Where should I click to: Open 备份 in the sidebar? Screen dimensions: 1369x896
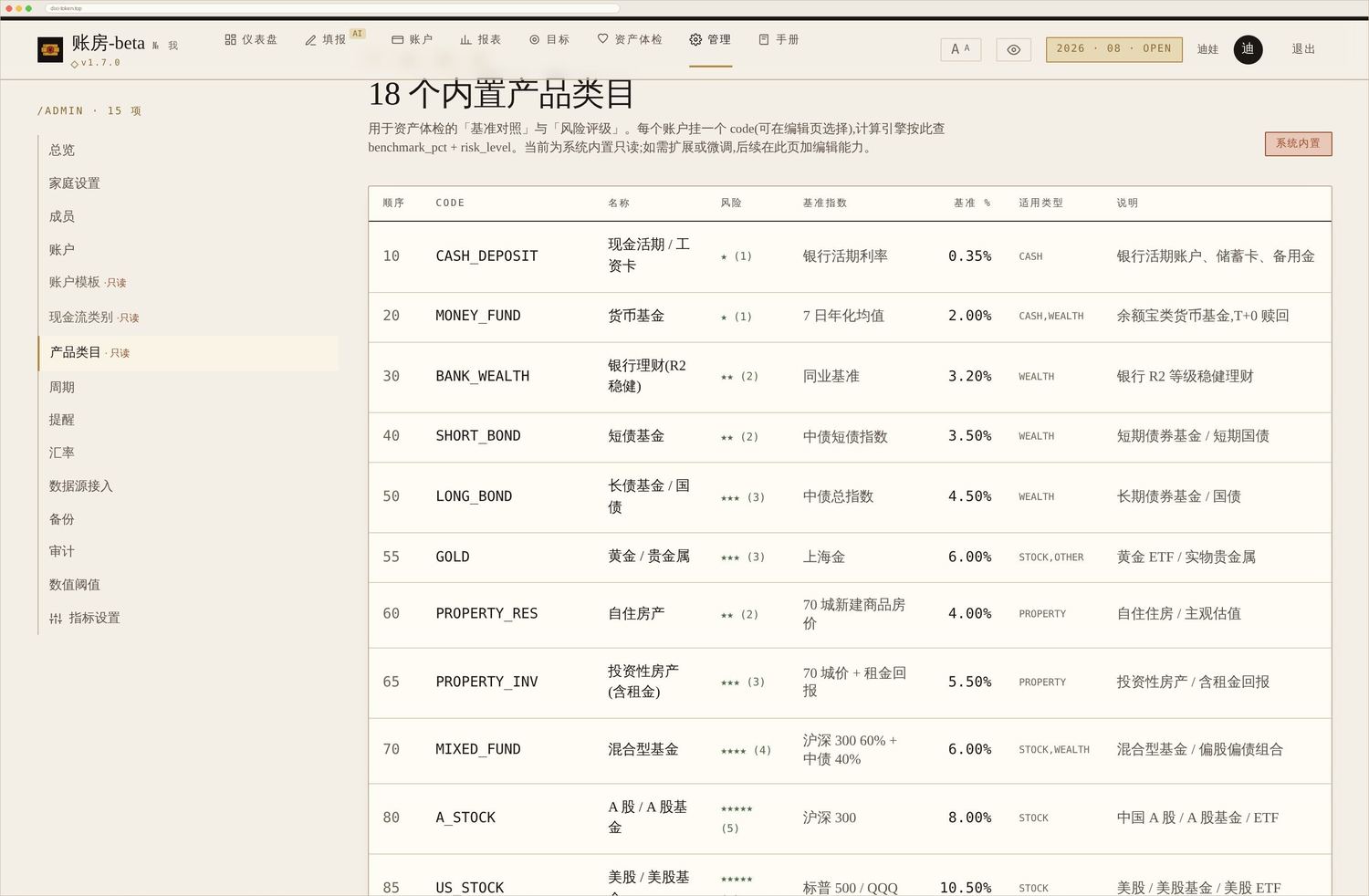[x=62, y=519]
